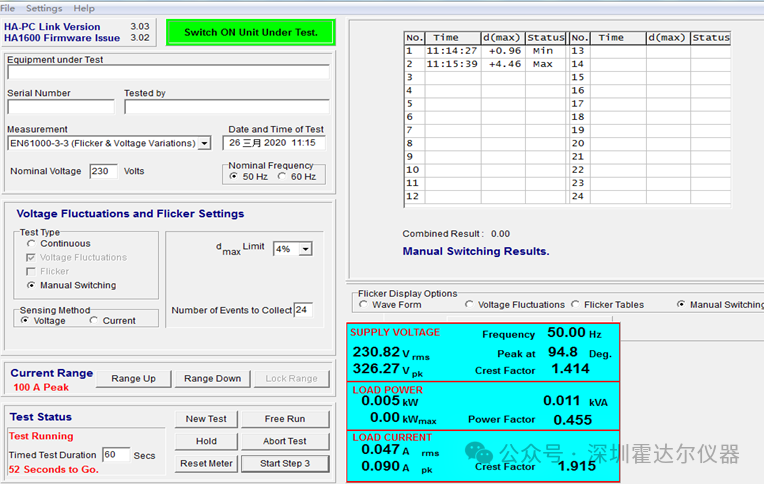Select Current sensing method
764x484 pixels.
coord(95,321)
